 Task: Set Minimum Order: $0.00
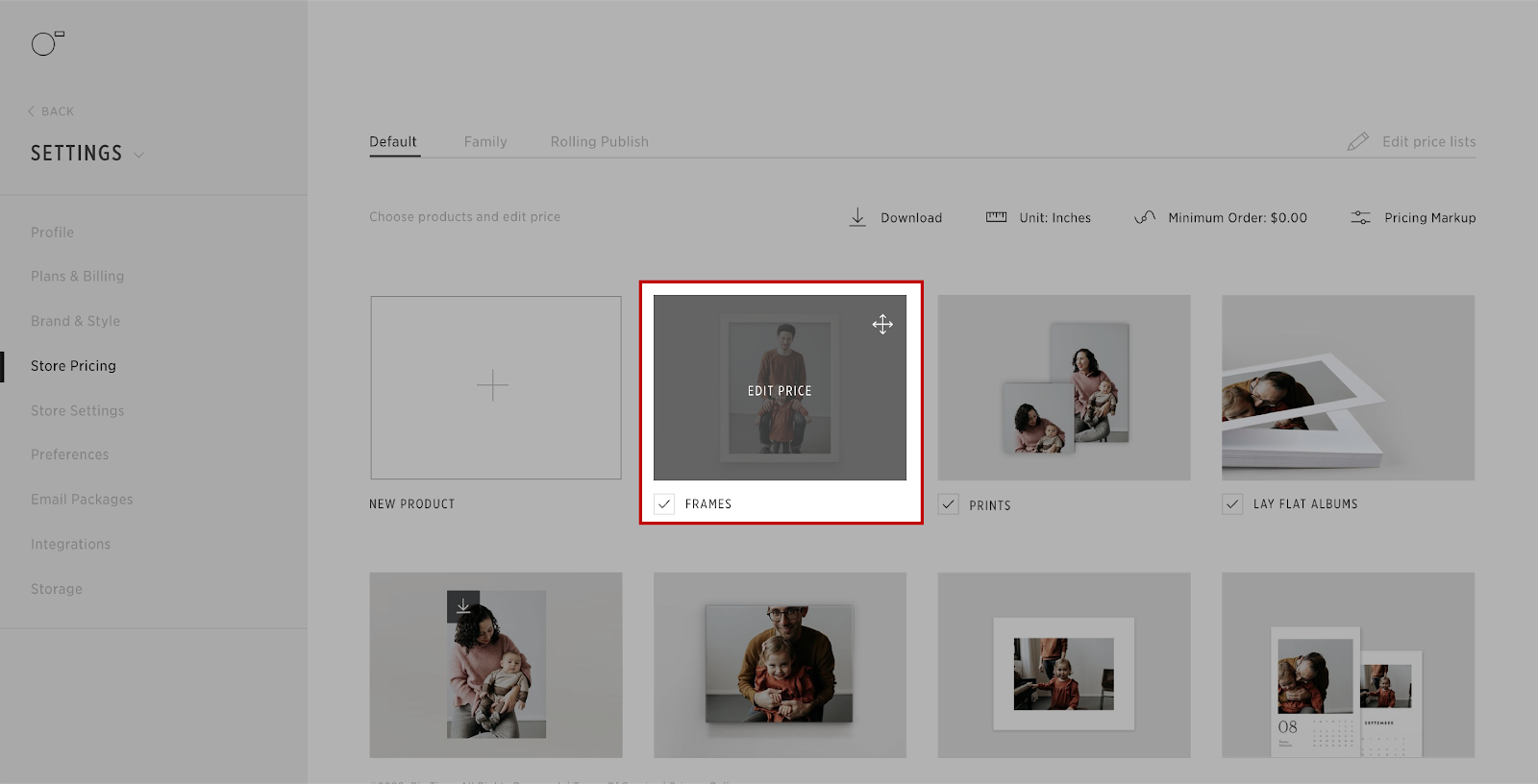click(1237, 218)
